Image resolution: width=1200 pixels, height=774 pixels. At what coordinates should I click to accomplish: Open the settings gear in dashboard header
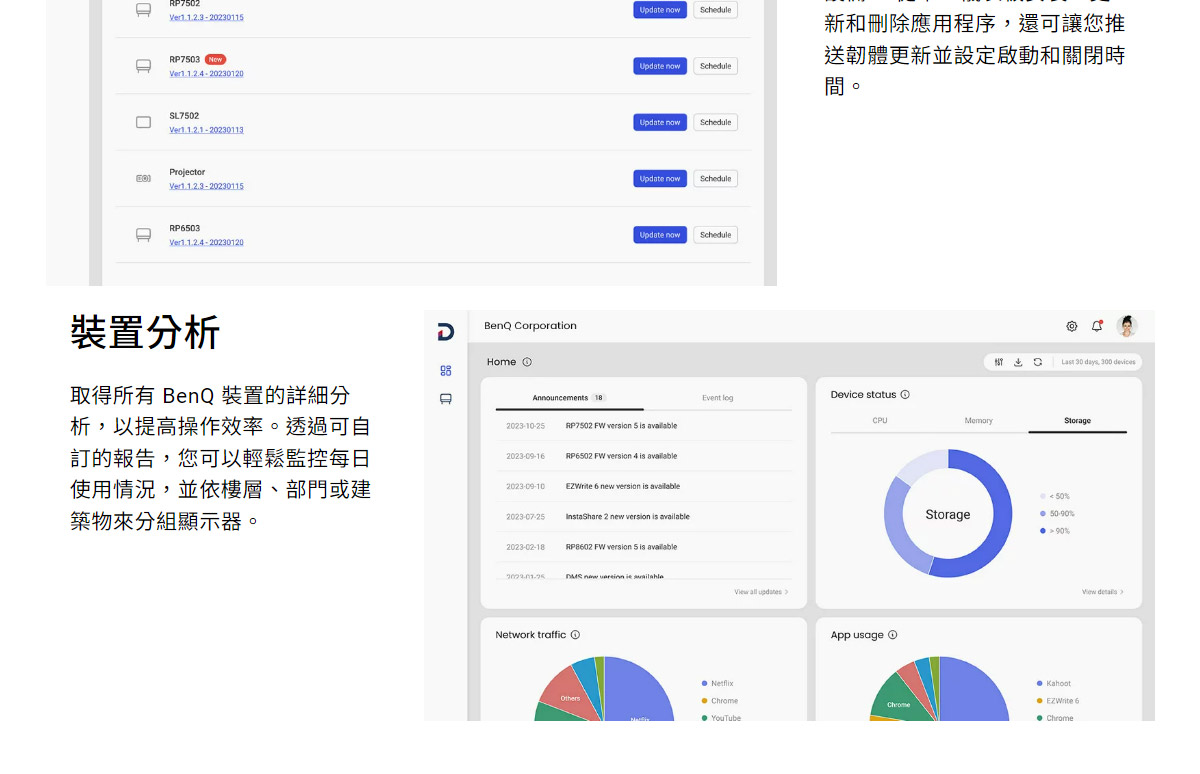pyautogui.click(x=1071, y=326)
